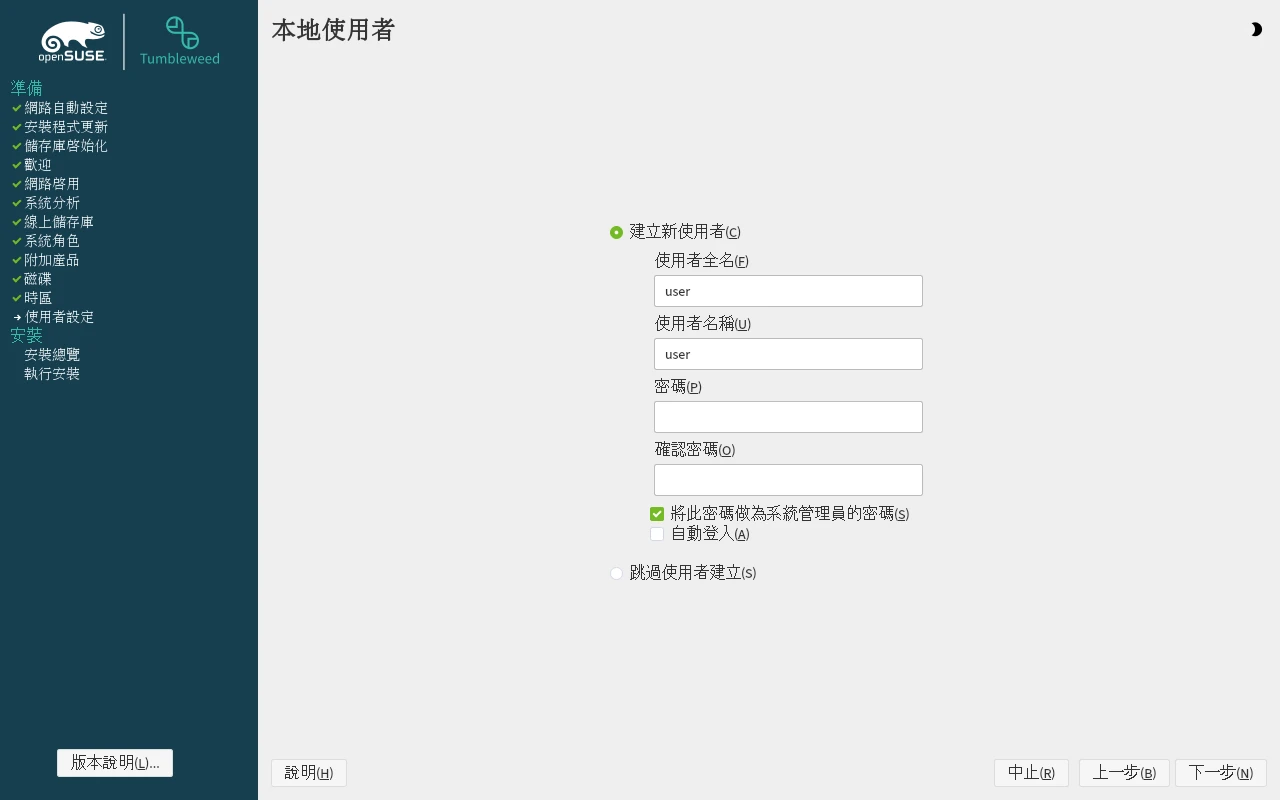Select the 建立新使用者 radio button

[x=616, y=232]
